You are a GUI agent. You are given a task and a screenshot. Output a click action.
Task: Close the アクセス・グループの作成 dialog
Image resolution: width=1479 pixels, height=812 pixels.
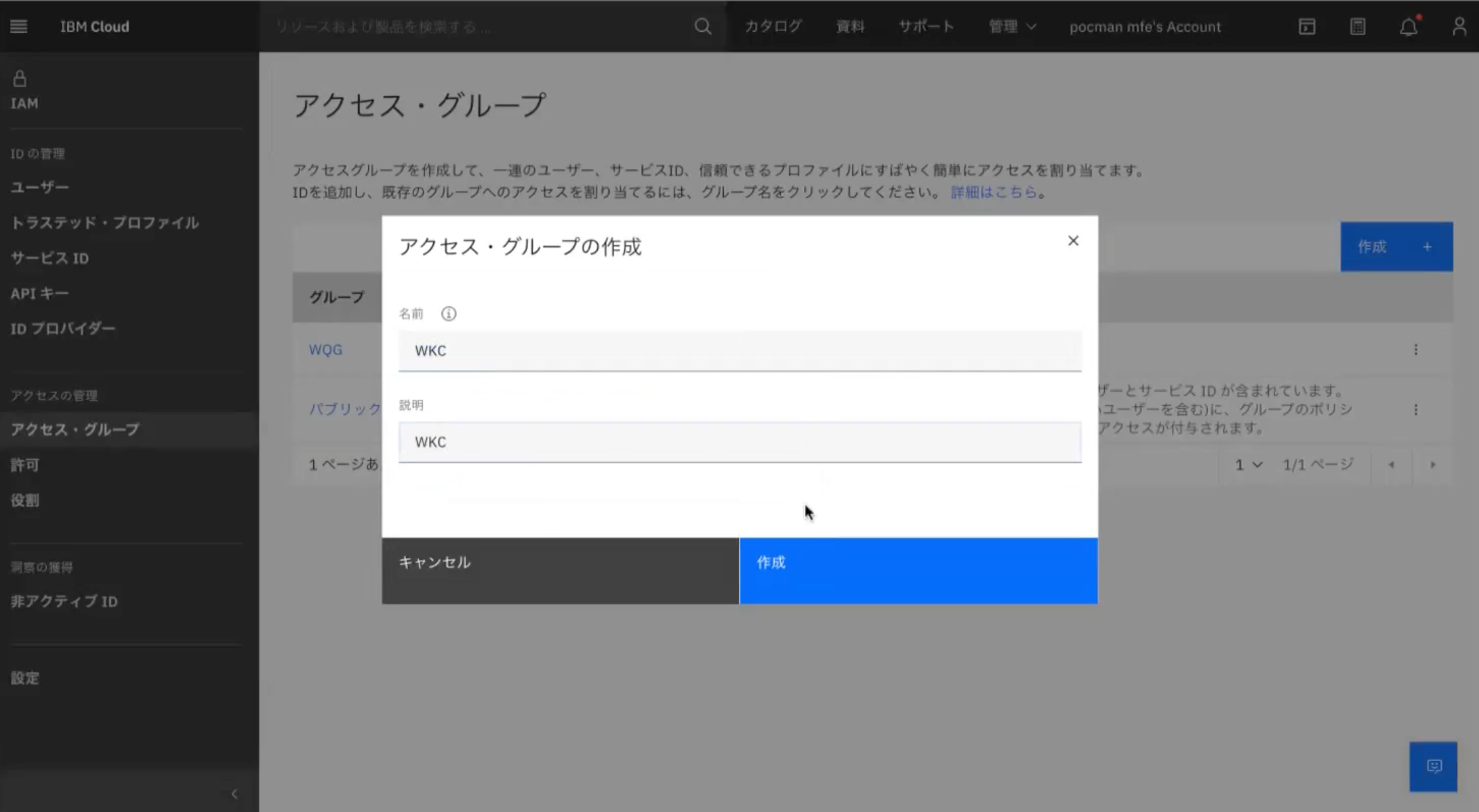pos(1073,241)
